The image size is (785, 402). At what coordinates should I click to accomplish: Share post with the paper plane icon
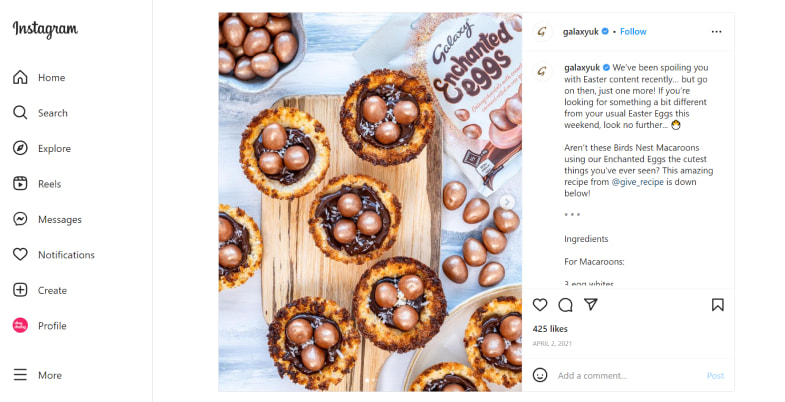(591, 305)
